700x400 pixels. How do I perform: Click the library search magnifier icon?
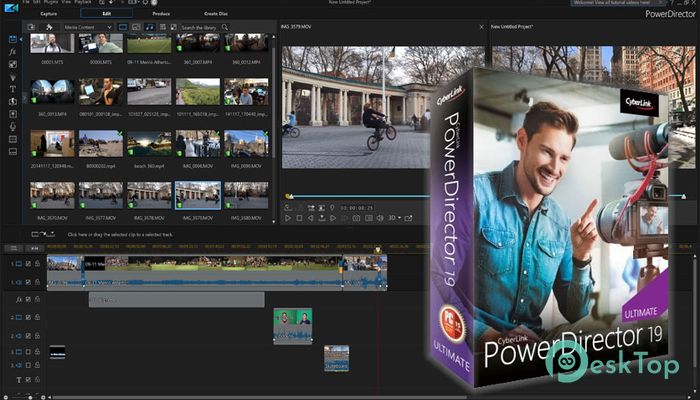point(225,27)
